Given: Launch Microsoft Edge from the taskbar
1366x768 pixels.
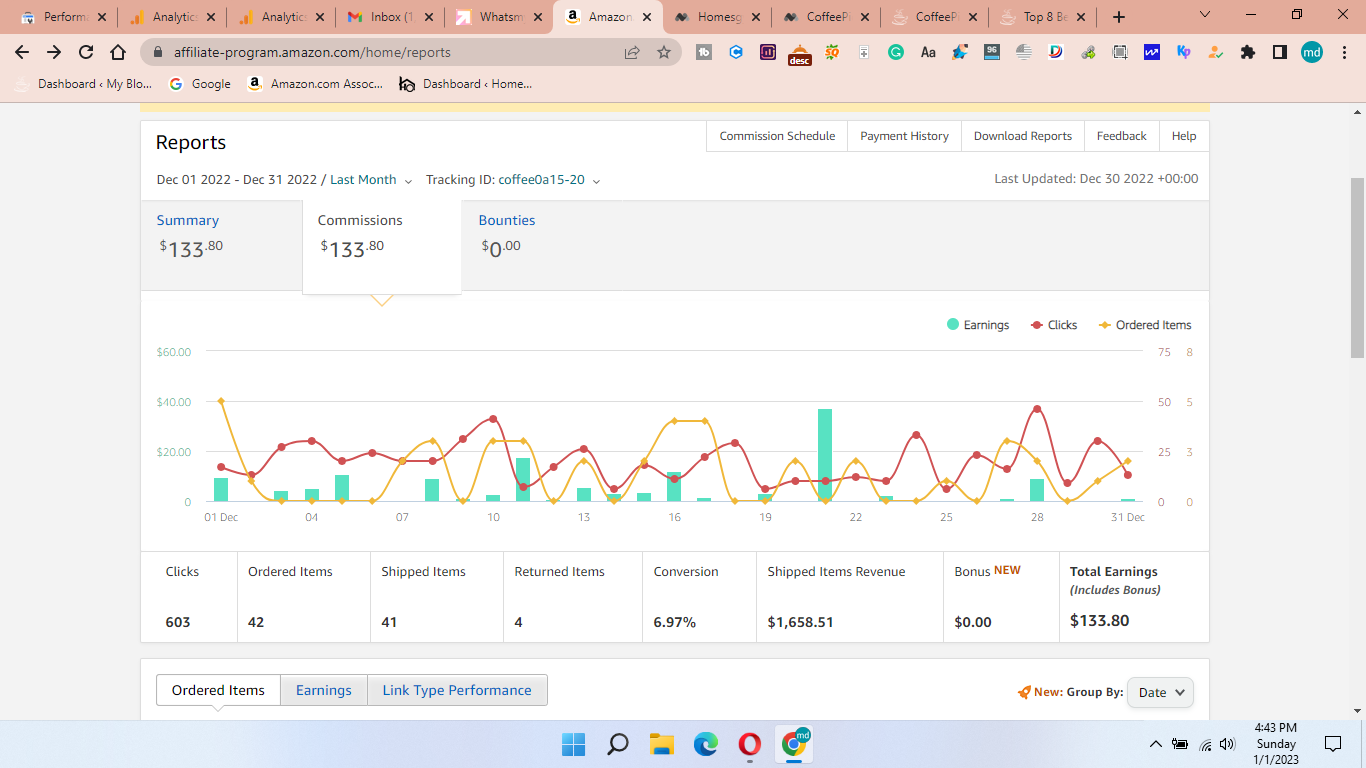Looking at the screenshot, I should click(706, 744).
